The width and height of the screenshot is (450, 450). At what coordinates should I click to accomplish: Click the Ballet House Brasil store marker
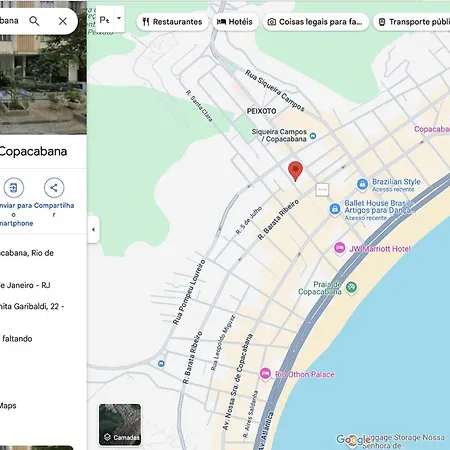[x=335, y=209]
